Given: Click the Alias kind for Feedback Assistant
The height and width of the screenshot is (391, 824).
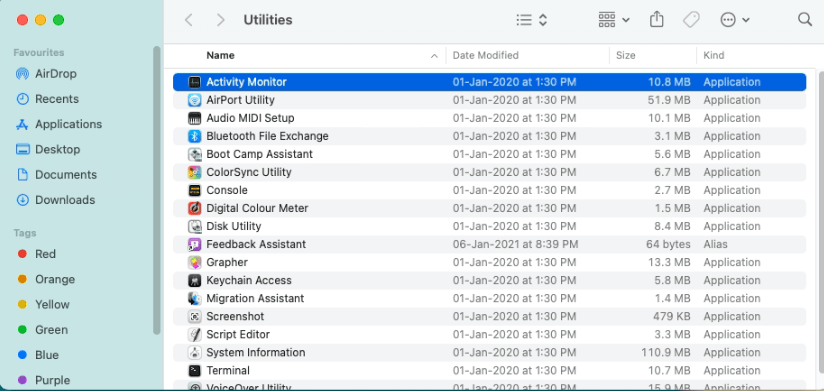Looking at the screenshot, I should (x=715, y=244).
